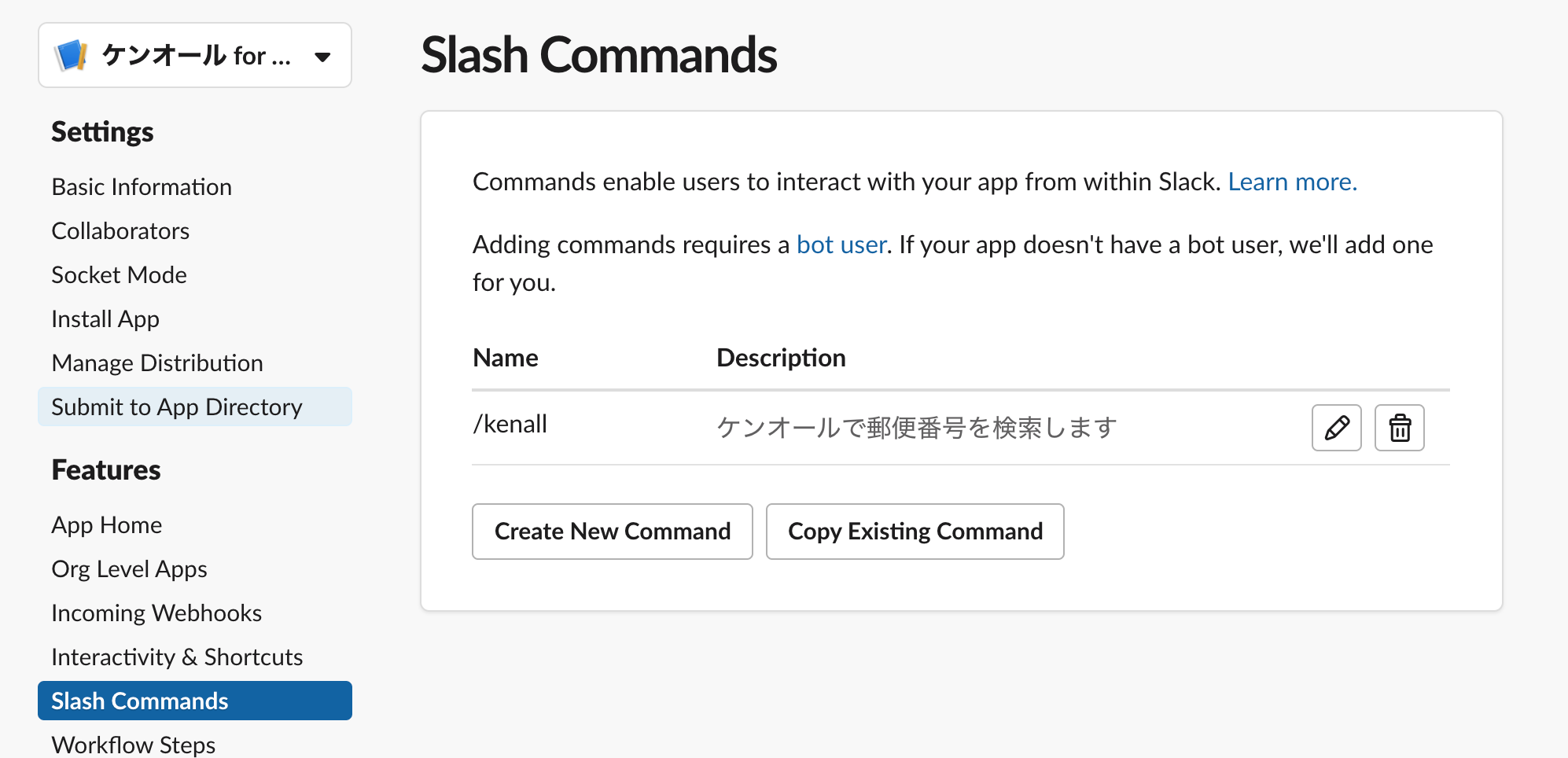Open App Home feature page
Viewport: 1568px width, 758px height.
(x=106, y=524)
